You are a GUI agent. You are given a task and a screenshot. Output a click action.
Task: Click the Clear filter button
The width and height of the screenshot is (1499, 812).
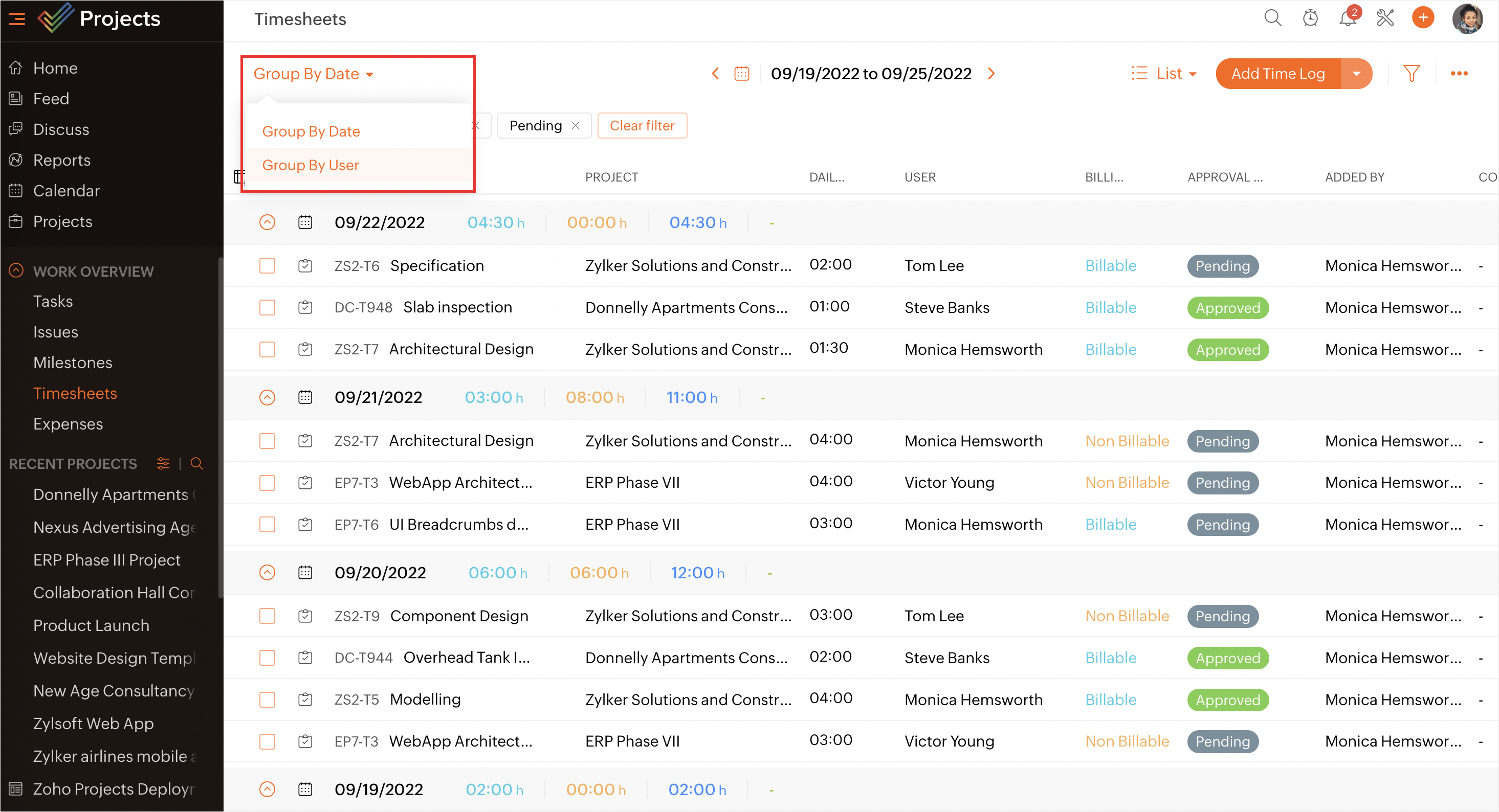click(x=642, y=126)
